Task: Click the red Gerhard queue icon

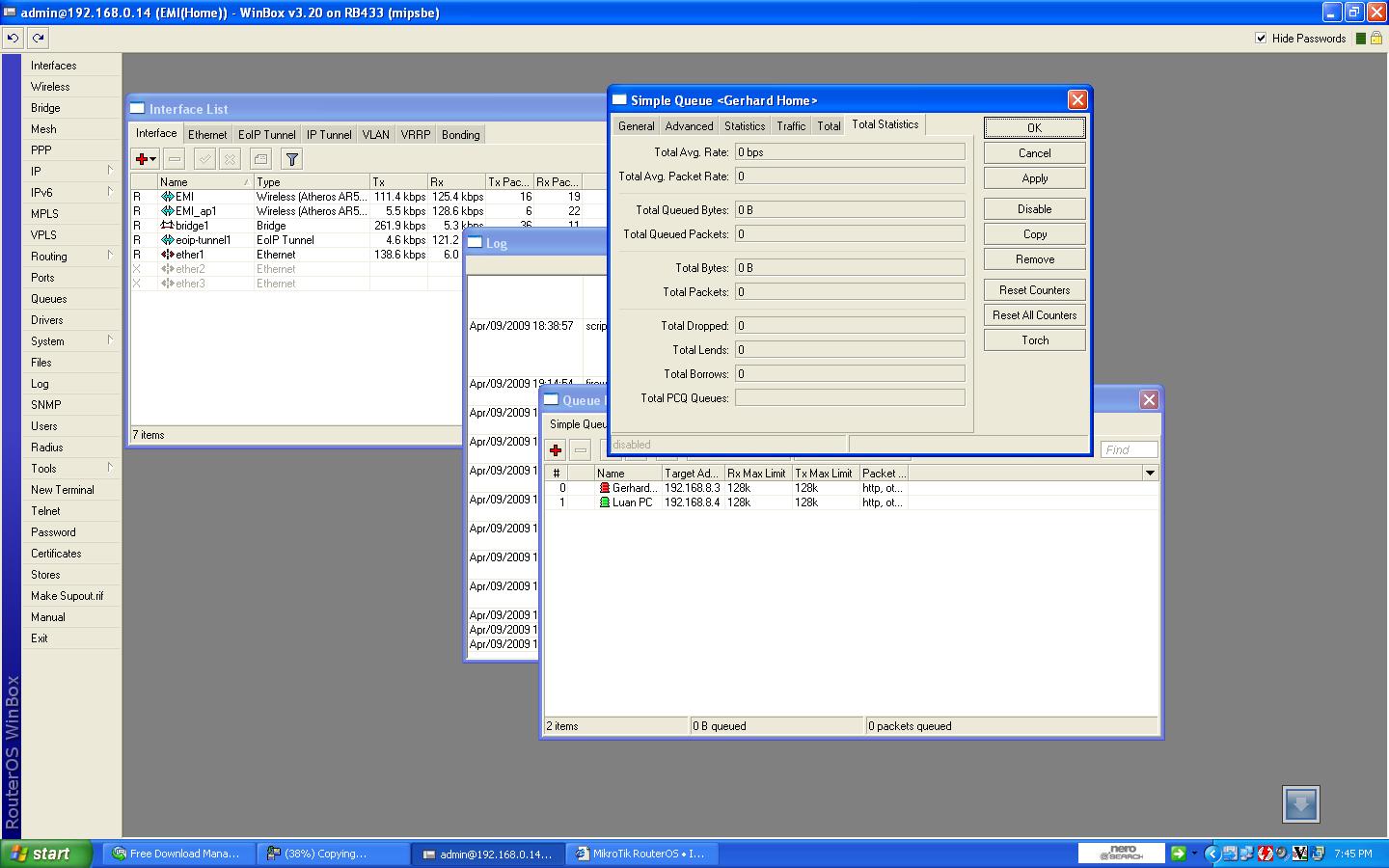Action: (605, 488)
